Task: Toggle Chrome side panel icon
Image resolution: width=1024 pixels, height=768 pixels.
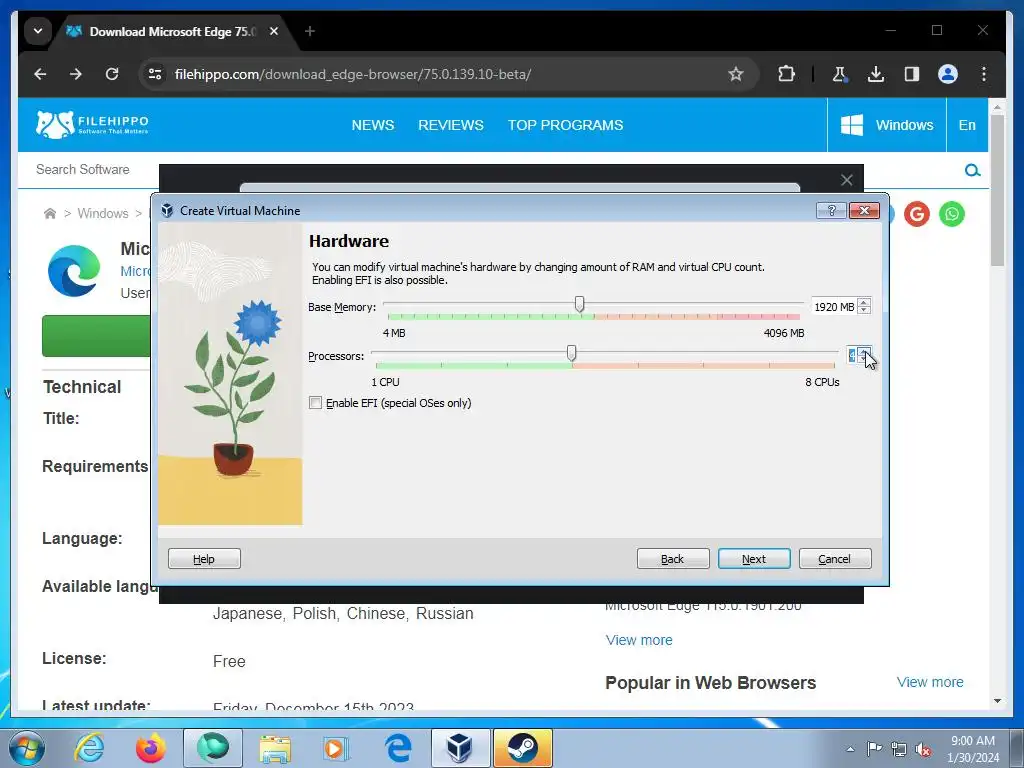Action: (x=912, y=74)
